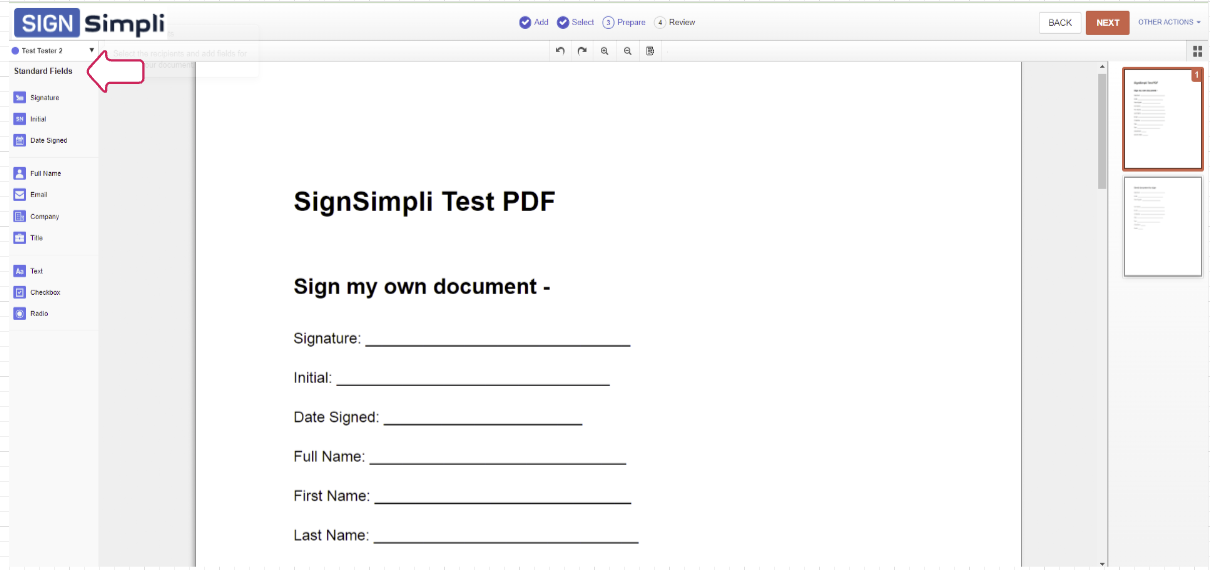Choose the Date Signed field
Viewport: 1210px width, 570px height.
click(x=20, y=141)
